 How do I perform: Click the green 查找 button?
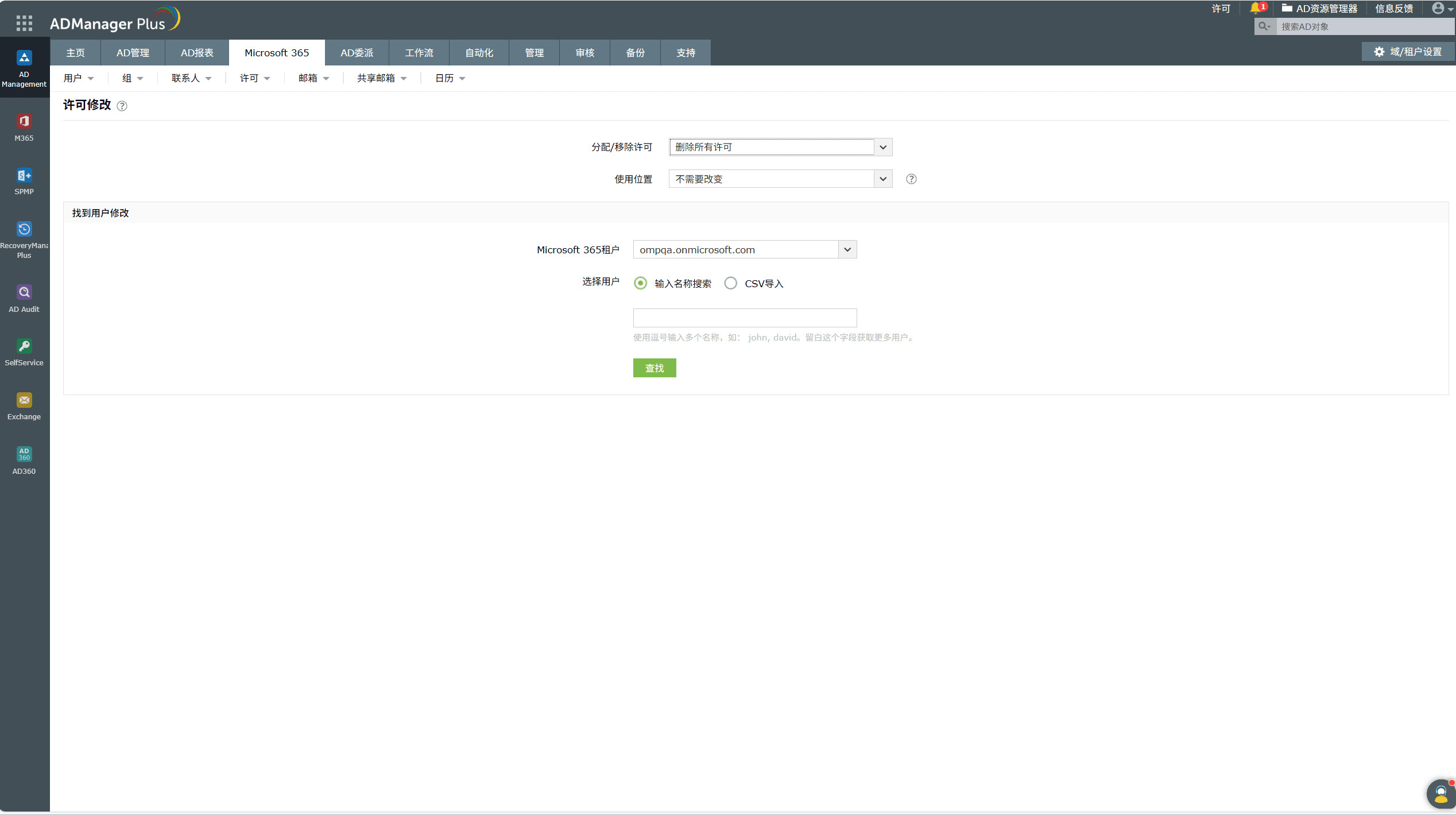tap(654, 368)
